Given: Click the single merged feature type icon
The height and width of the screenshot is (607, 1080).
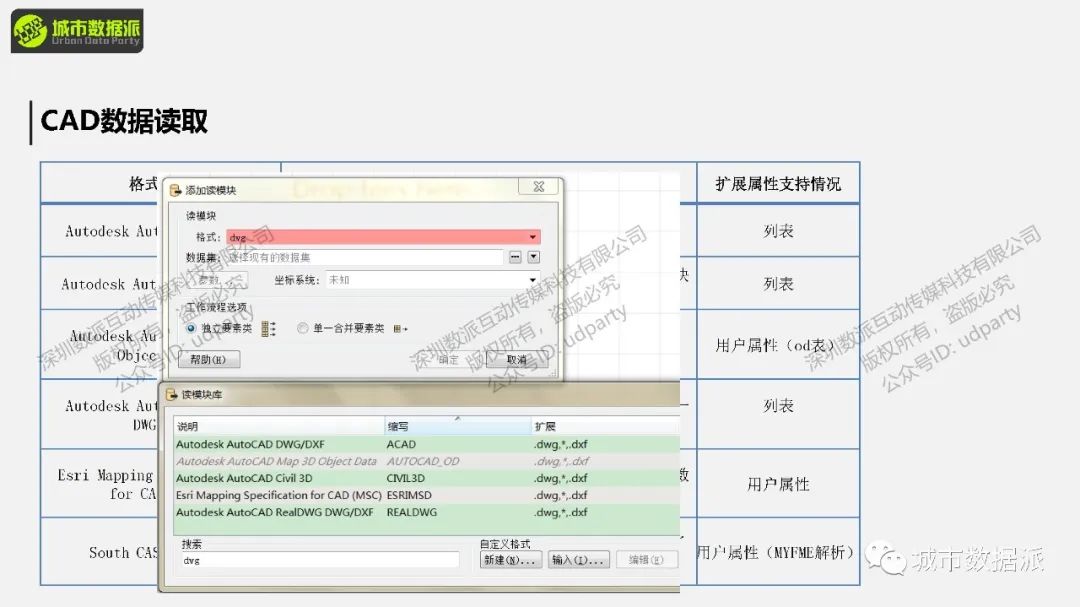Looking at the screenshot, I should (x=400, y=329).
